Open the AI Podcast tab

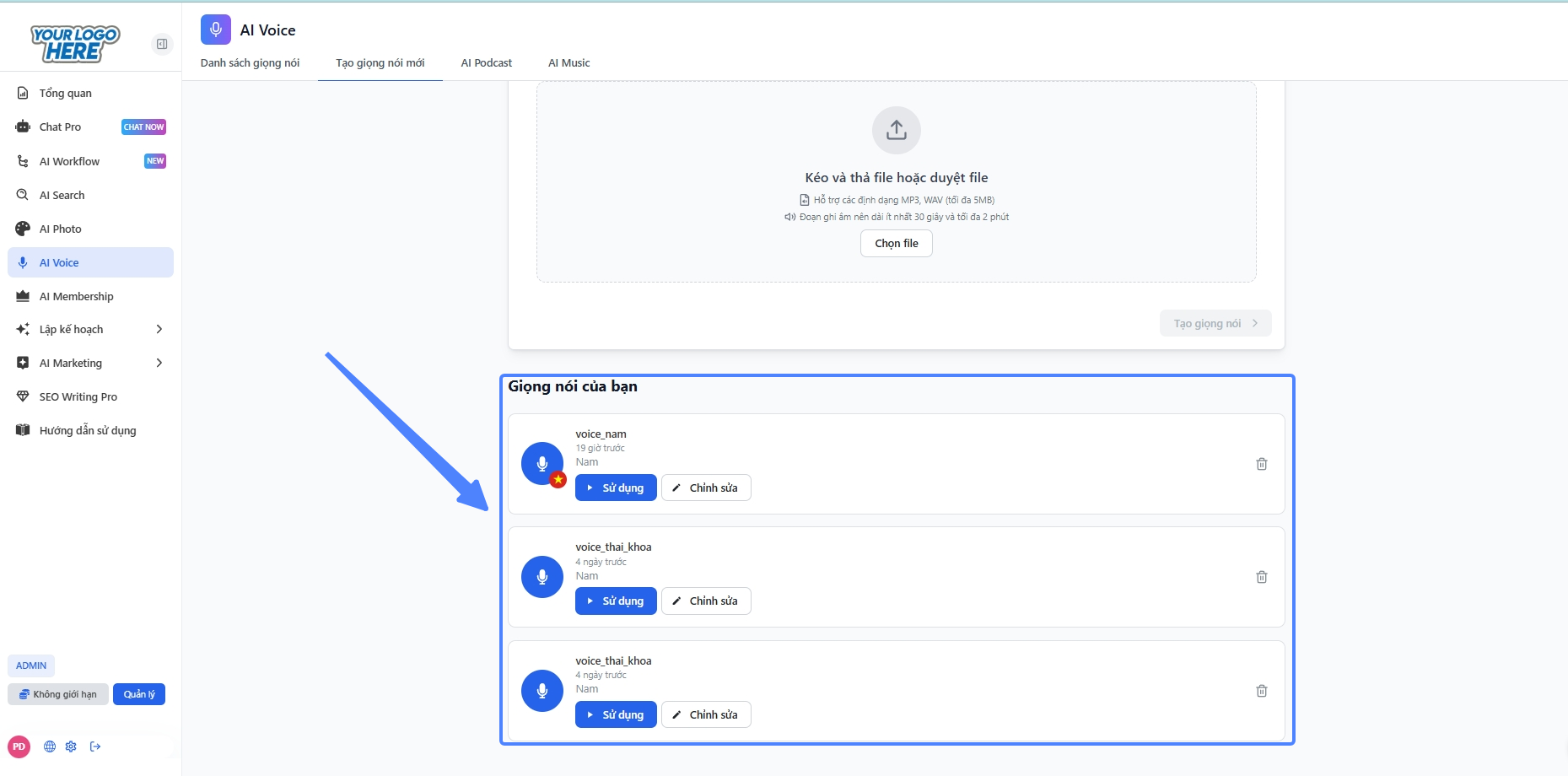pos(486,63)
